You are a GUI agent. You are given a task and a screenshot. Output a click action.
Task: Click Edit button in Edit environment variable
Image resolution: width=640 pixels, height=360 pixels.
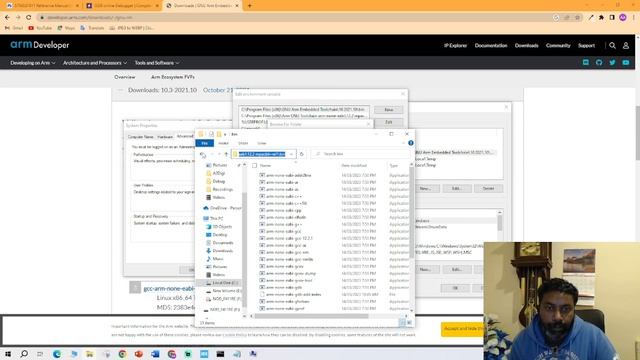click(x=389, y=122)
